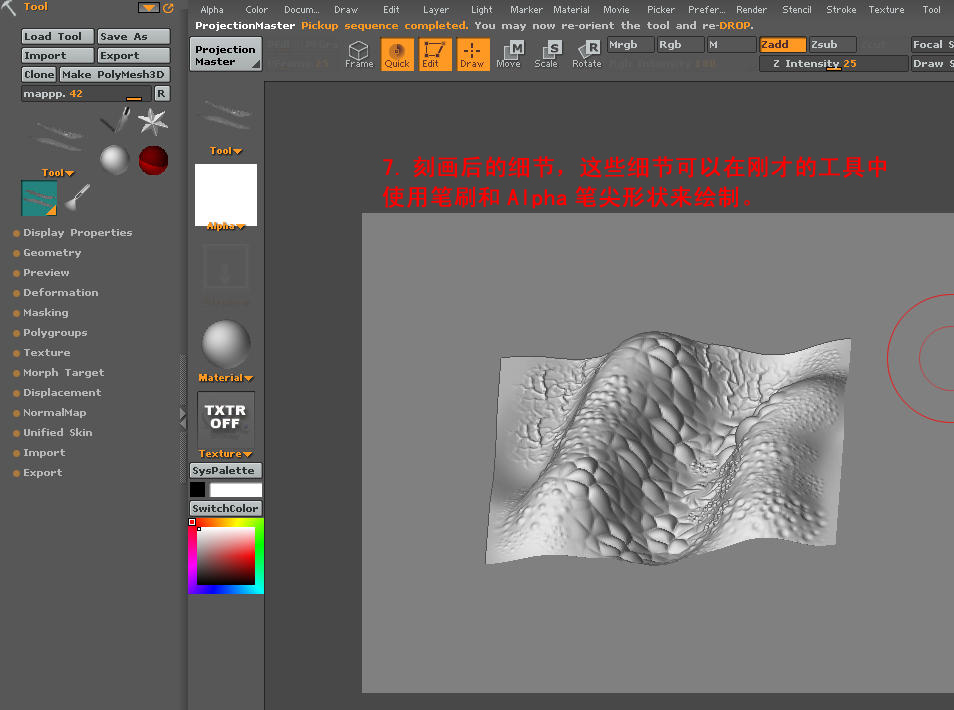Select the red sphere tool icon

point(153,160)
